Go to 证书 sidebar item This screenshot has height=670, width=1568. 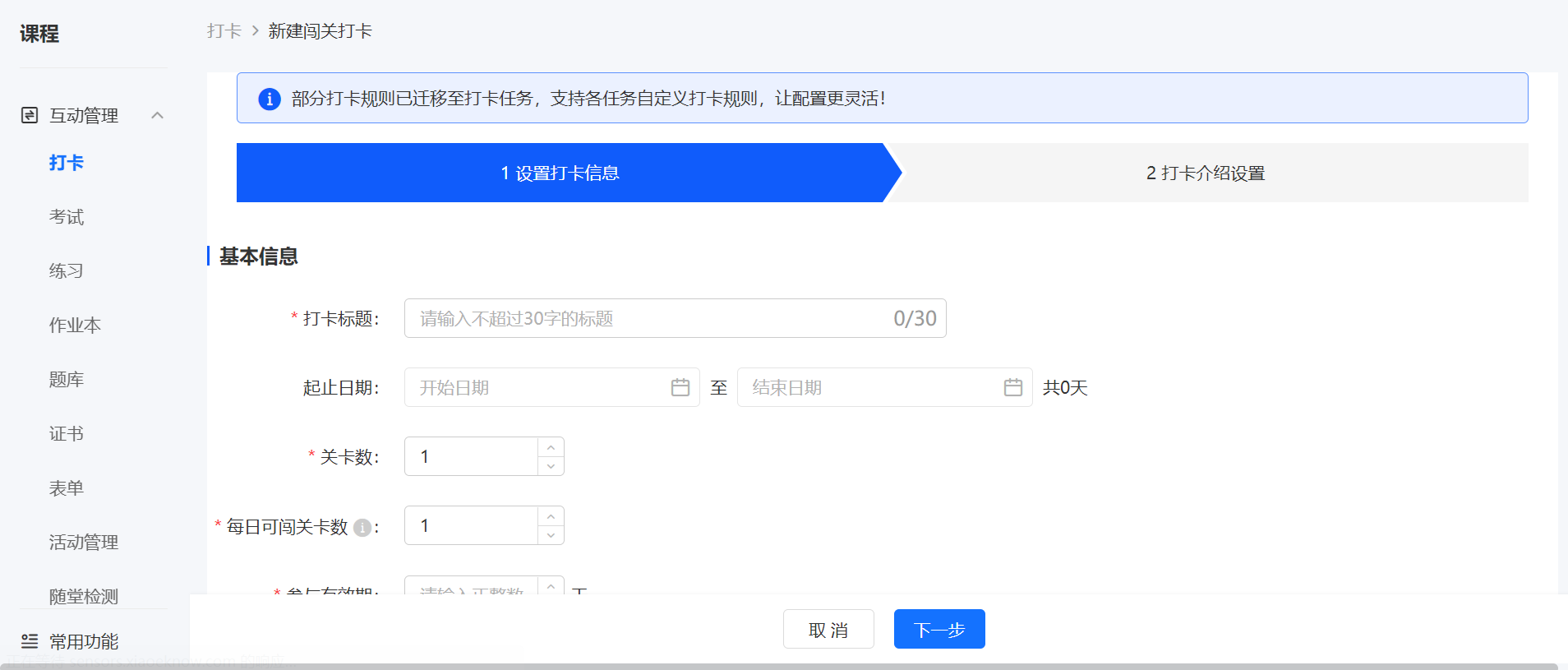pyautogui.click(x=67, y=434)
